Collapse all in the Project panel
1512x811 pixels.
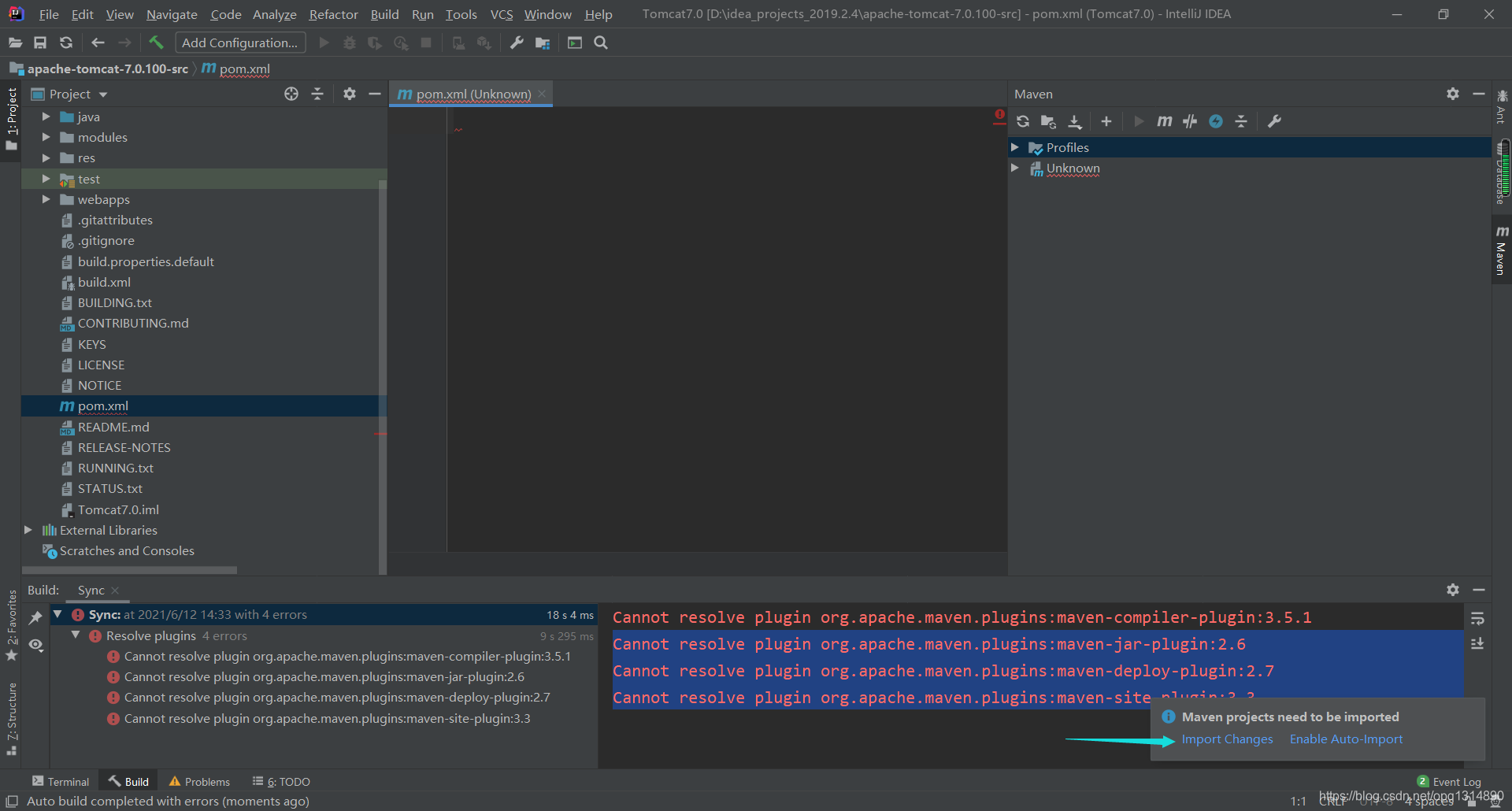click(x=317, y=94)
